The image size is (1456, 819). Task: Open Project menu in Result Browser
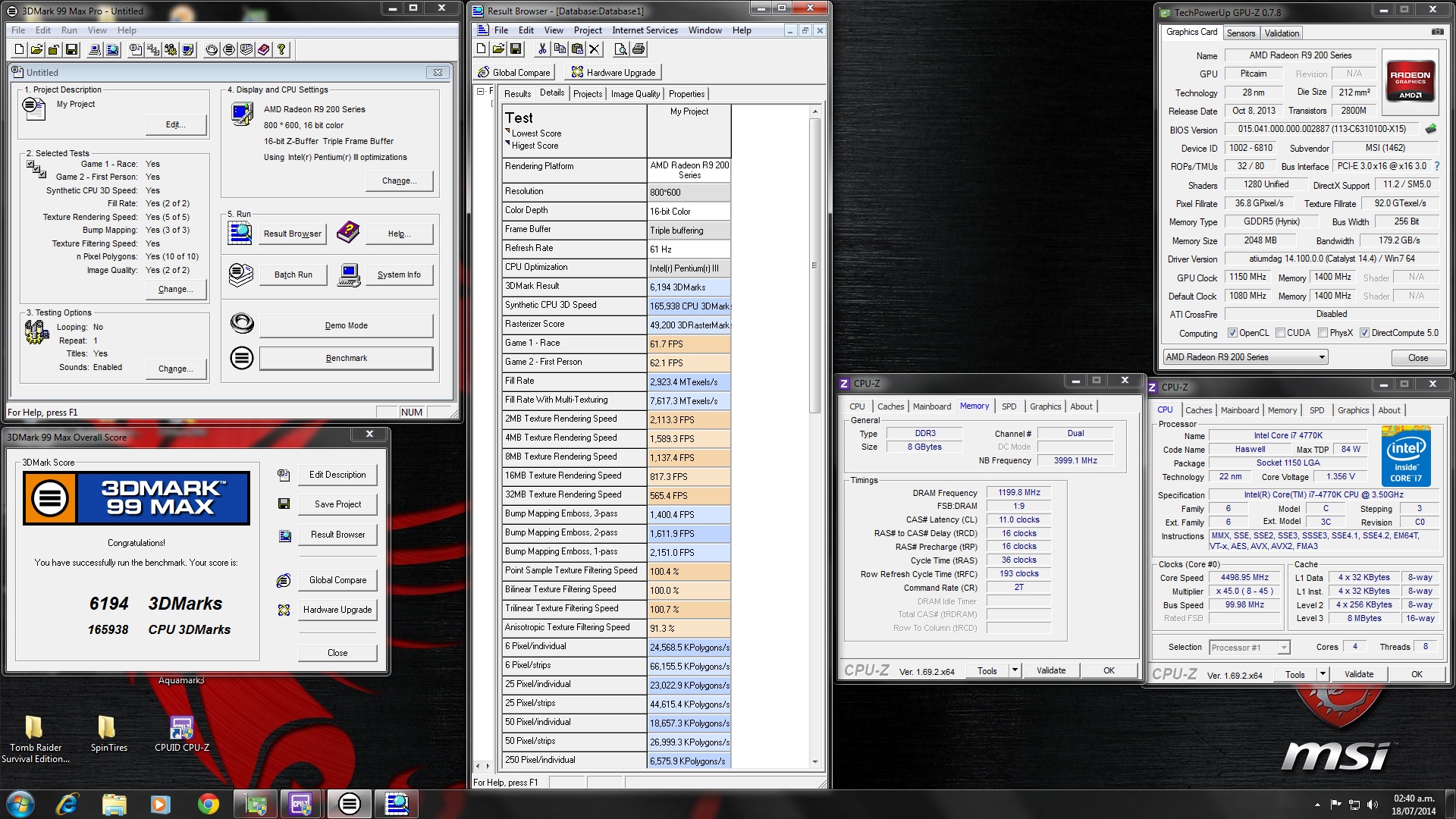point(588,30)
